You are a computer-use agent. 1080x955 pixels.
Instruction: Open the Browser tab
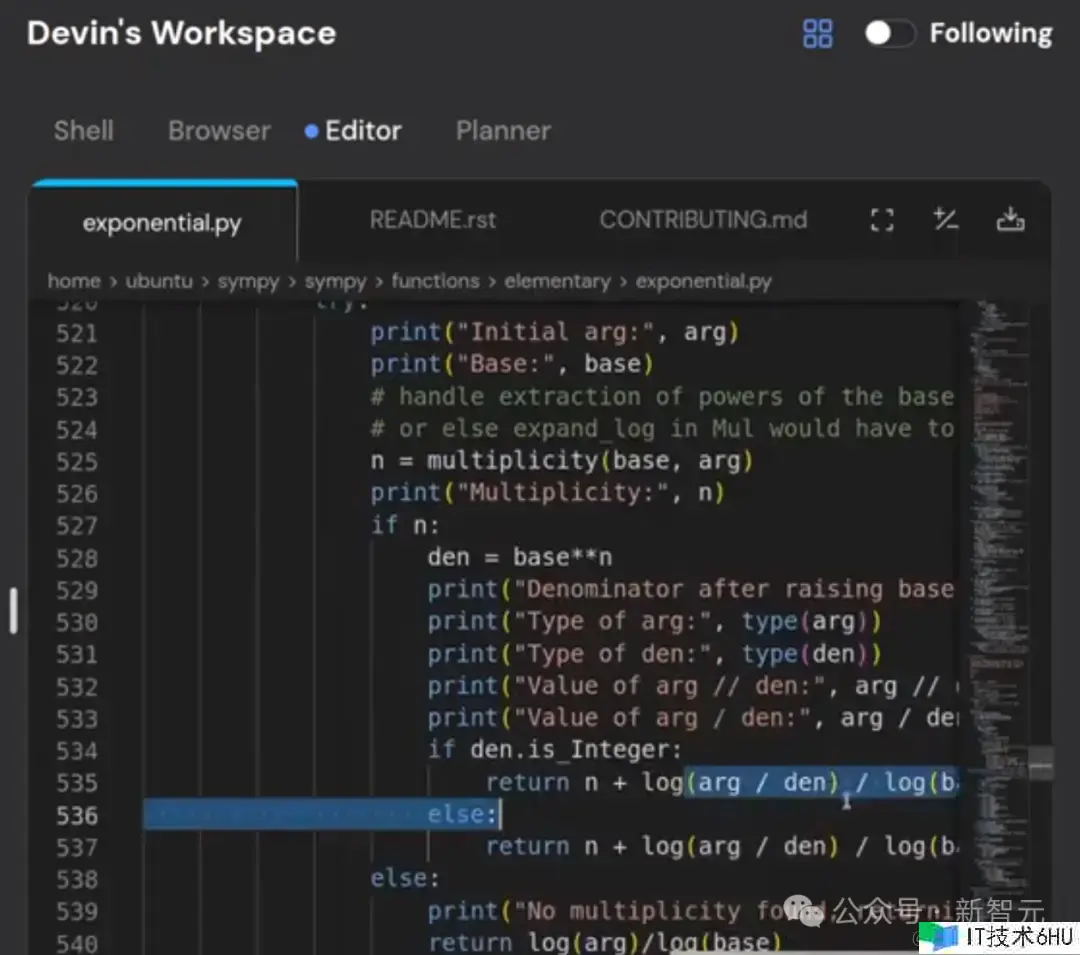[219, 131]
